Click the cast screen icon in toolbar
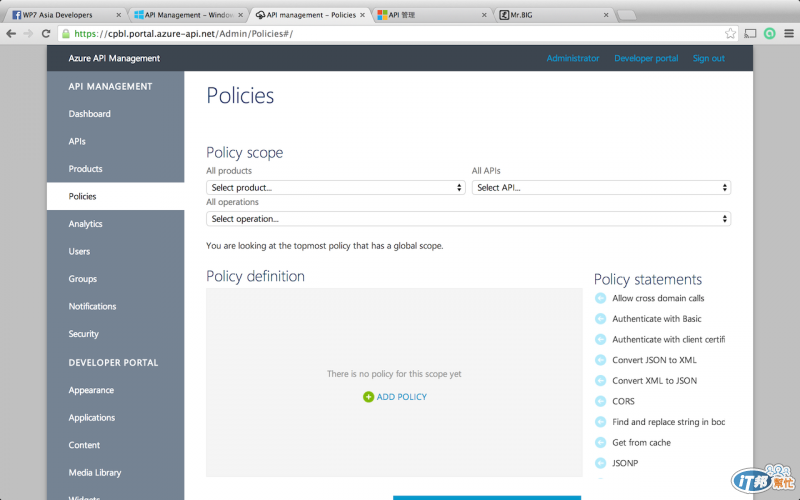The height and width of the screenshot is (500, 800). (750, 34)
